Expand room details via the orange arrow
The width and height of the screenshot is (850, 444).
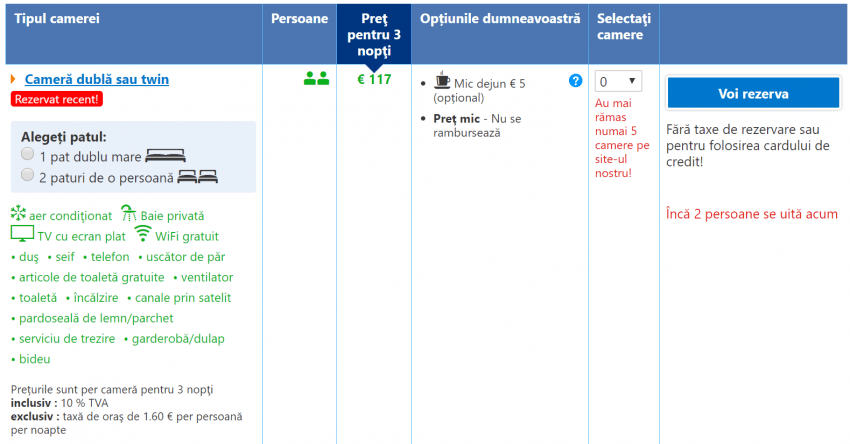click(x=13, y=79)
